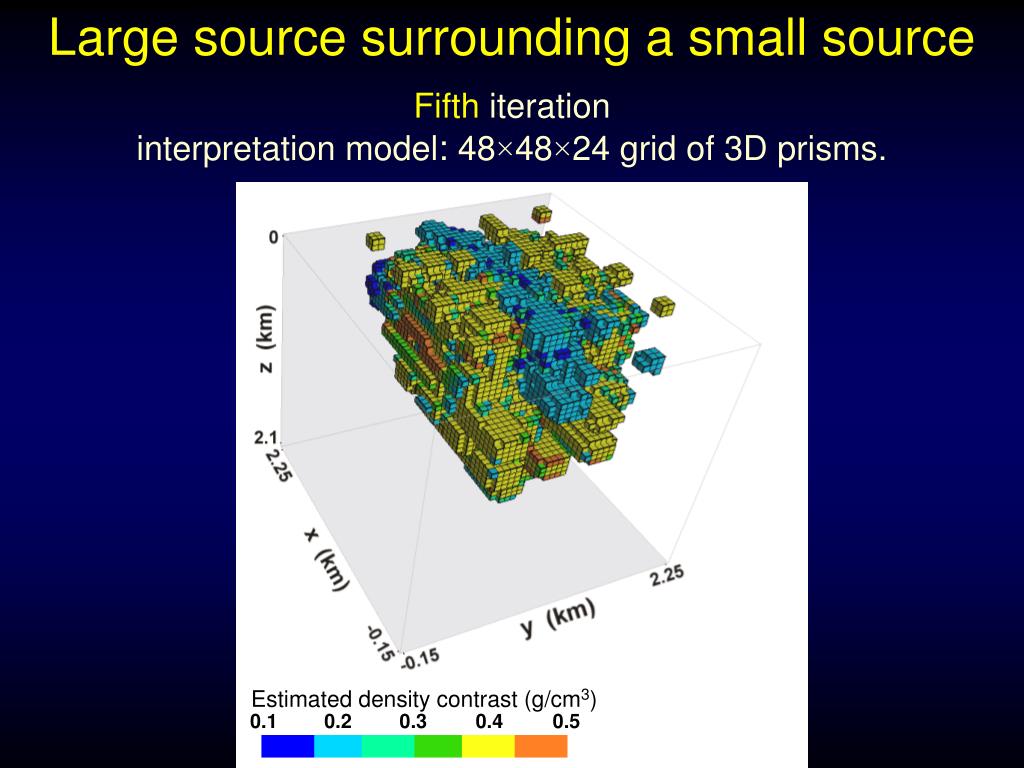The width and height of the screenshot is (1024, 768).
Task: Pick the cyan colorbar swatch
Action: click(338, 746)
